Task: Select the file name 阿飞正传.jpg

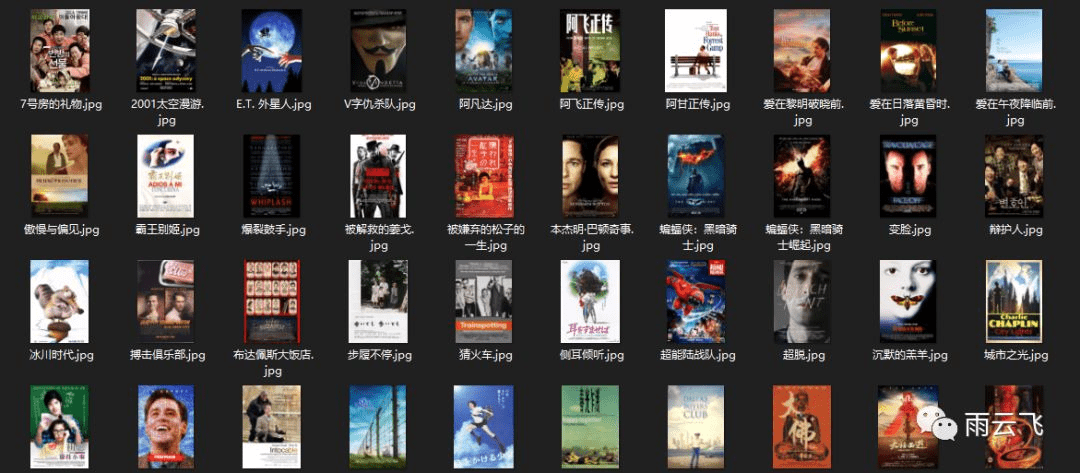Action: (x=592, y=105)
